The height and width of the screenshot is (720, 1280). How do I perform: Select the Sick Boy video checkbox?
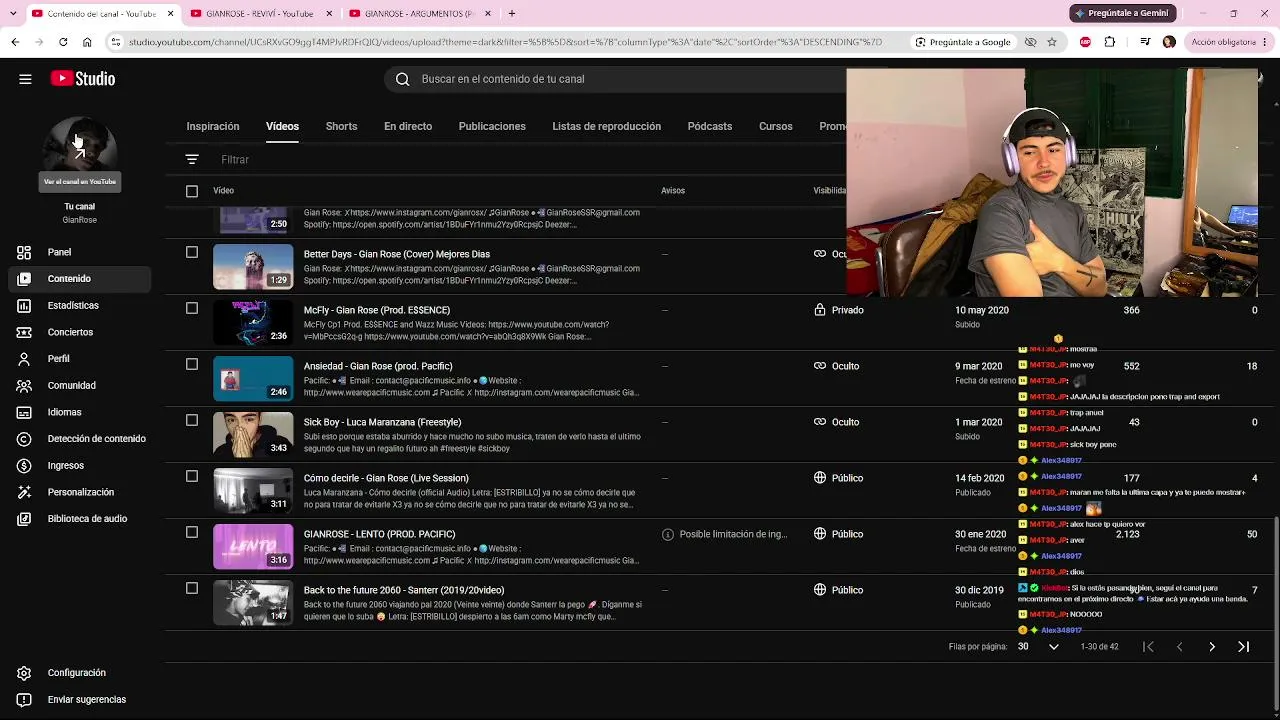point(192,421)
